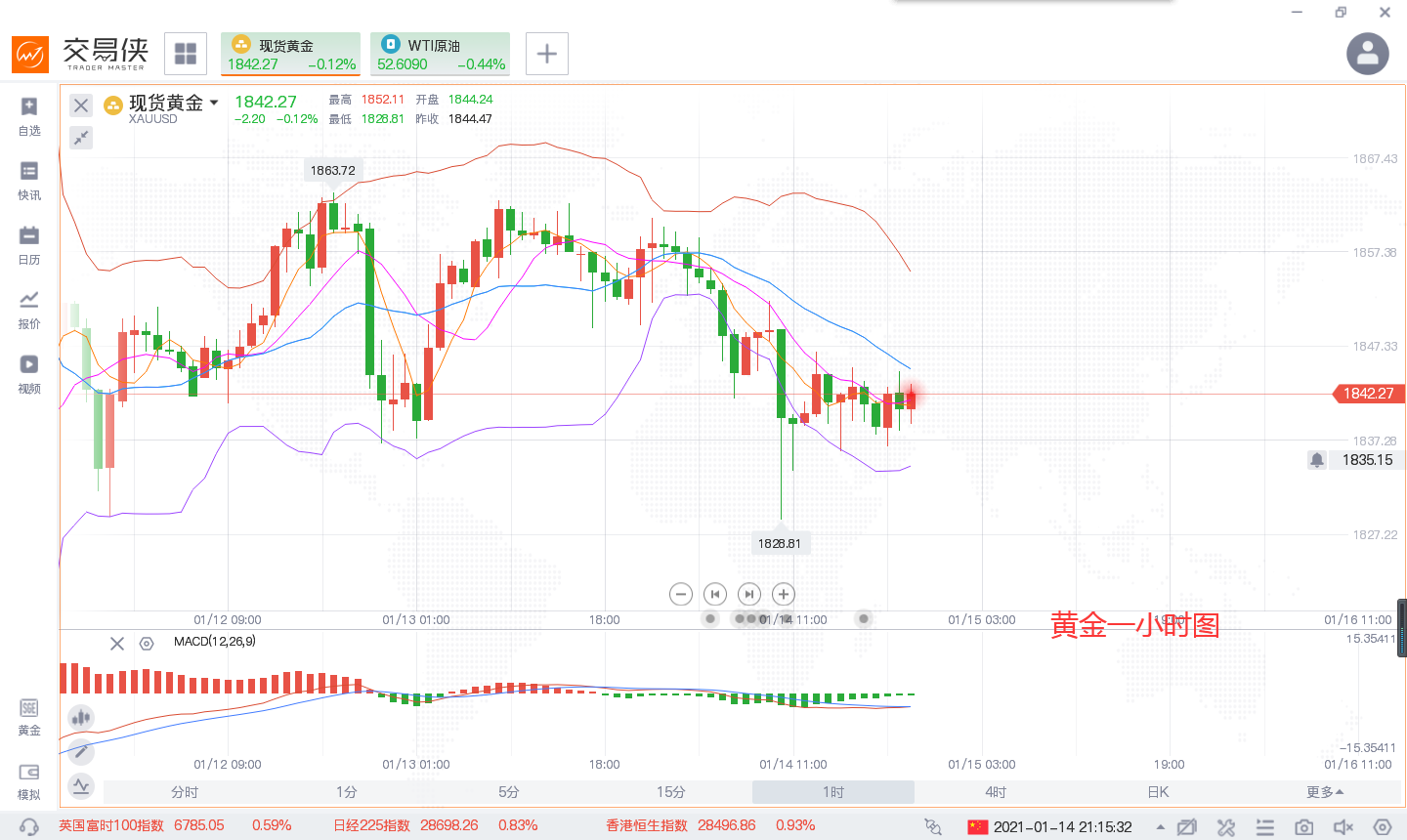Screen dimensions: 1407x840
Task: Toggle candlestick chart type button
Action: click(81, 718)
